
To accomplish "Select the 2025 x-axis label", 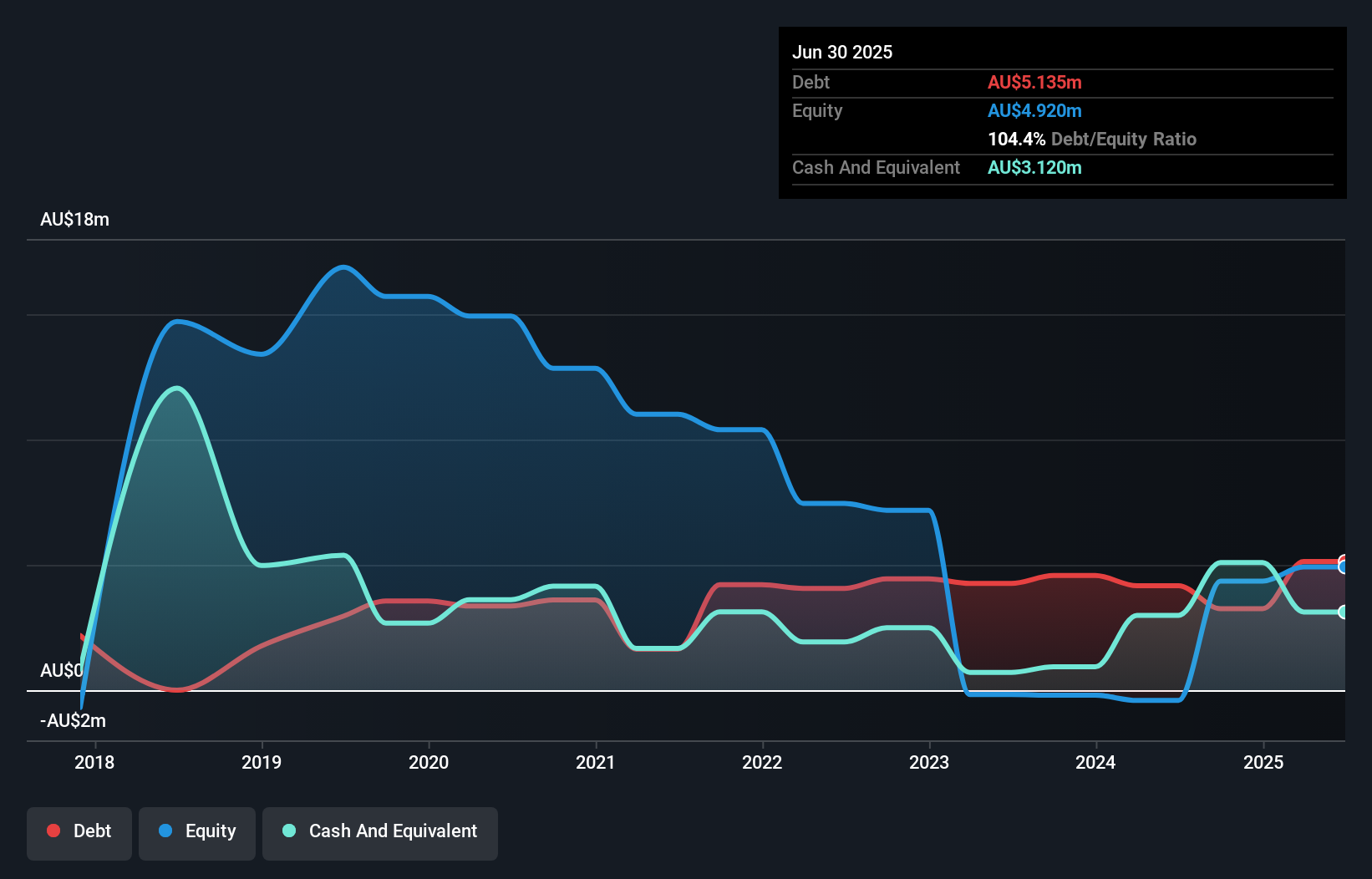I will point(1263,762).
